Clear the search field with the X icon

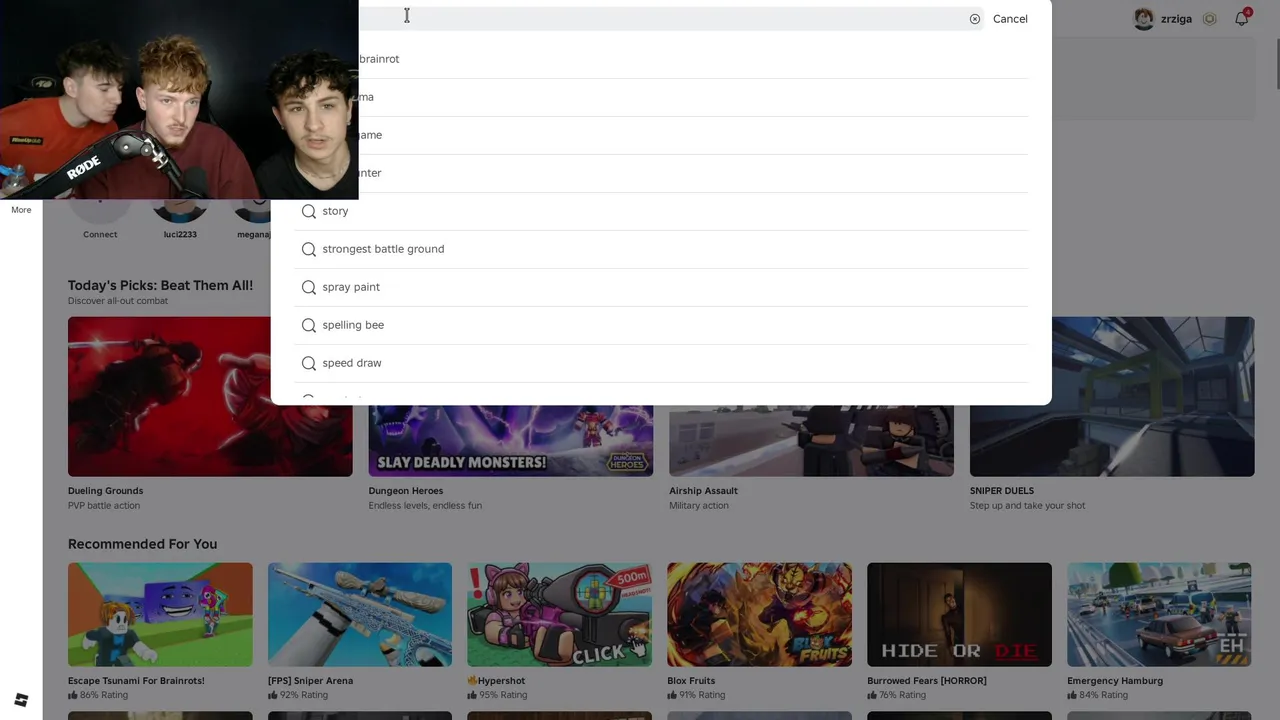975,19
